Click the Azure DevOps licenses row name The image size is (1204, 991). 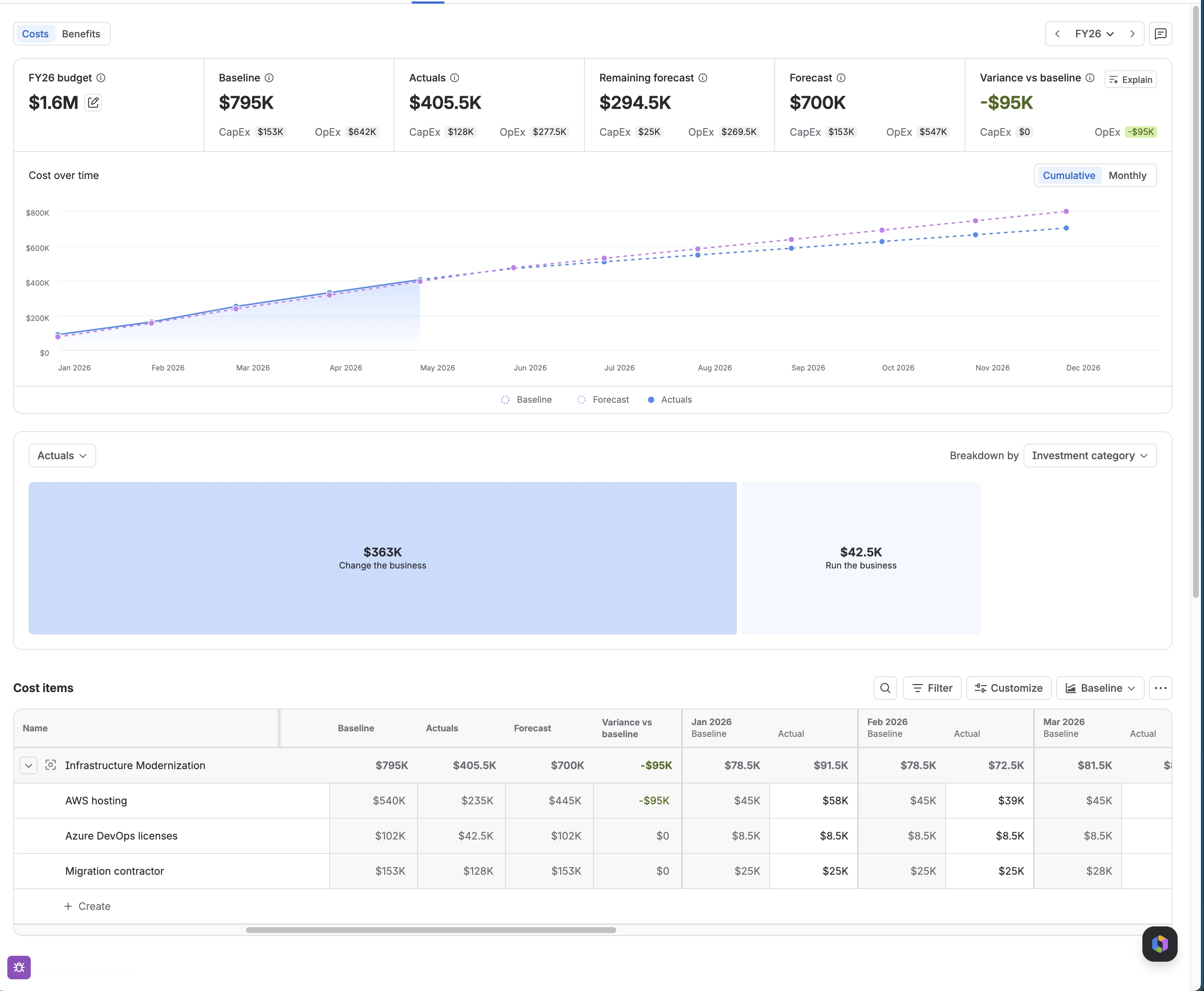point(121,836)
